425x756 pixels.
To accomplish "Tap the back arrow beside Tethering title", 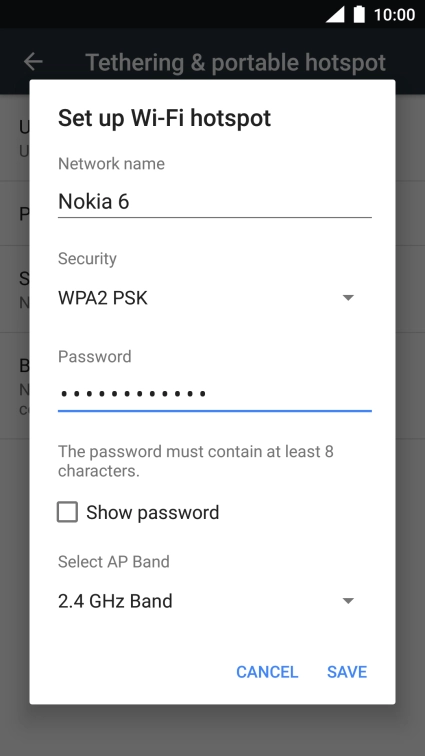I will (33, 62).
